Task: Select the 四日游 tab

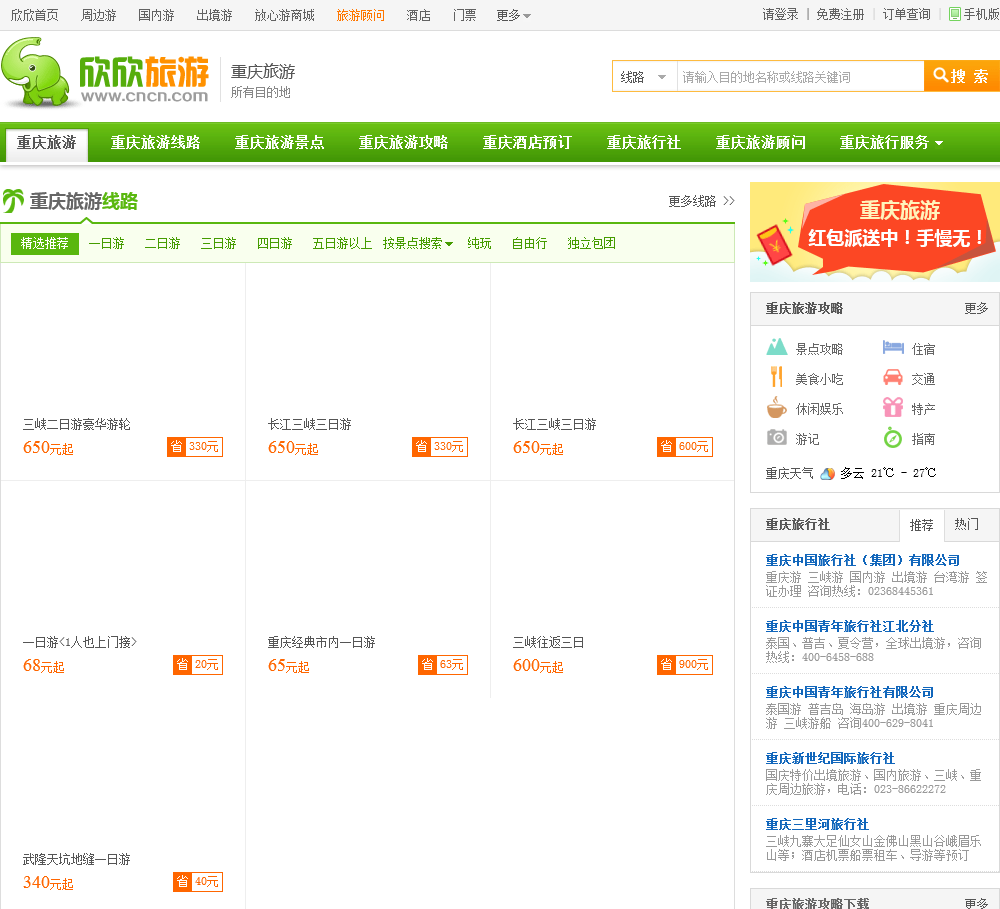Action: tap(275, 244)
